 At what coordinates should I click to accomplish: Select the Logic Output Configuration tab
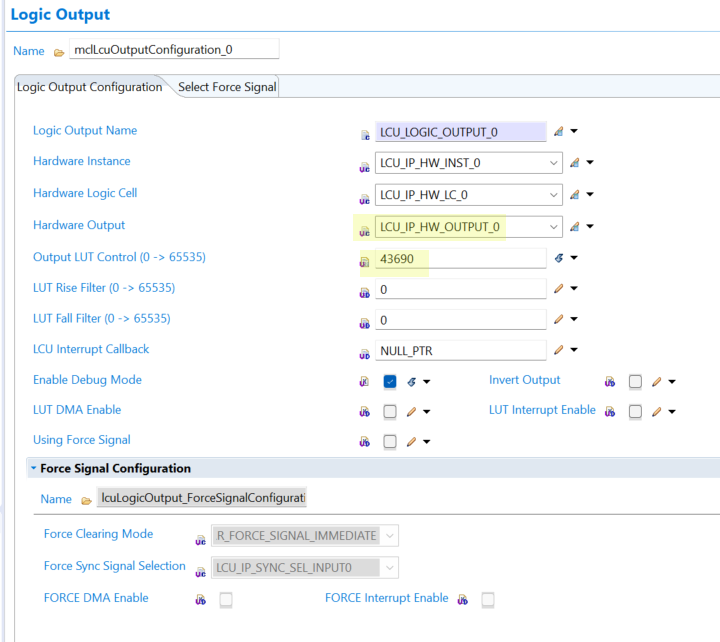pos(90,87)
